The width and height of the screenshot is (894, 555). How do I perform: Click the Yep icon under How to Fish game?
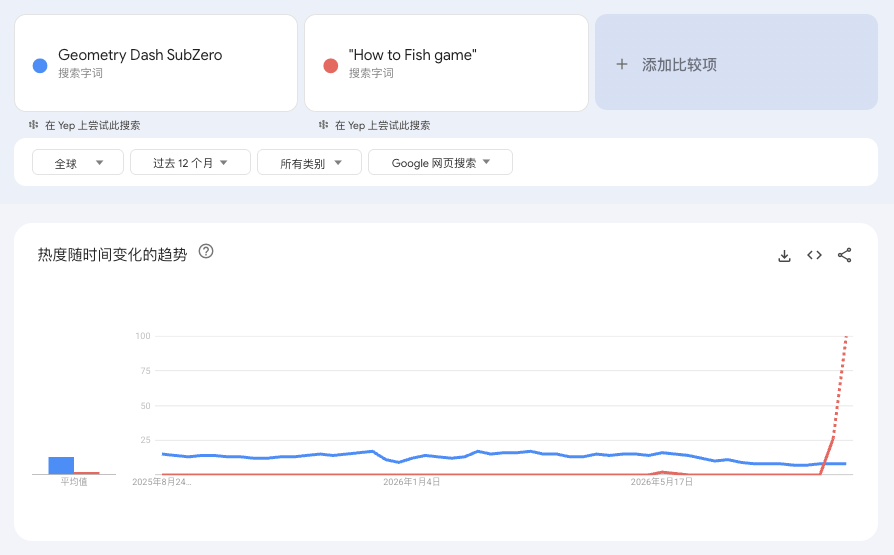pyautogui.click(x=323, y=124)
